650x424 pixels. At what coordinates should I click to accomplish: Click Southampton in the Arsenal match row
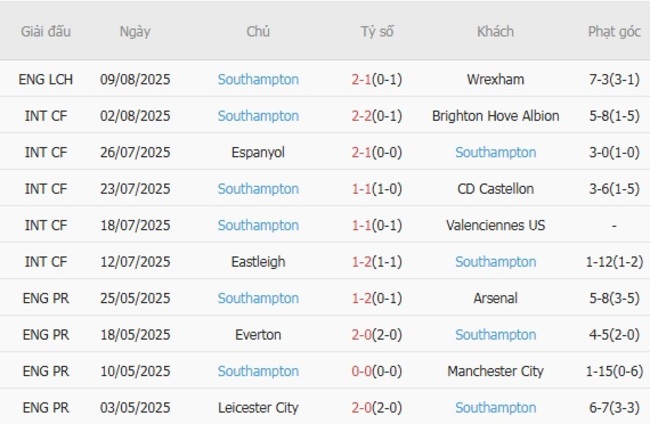(x=258, y=298)
